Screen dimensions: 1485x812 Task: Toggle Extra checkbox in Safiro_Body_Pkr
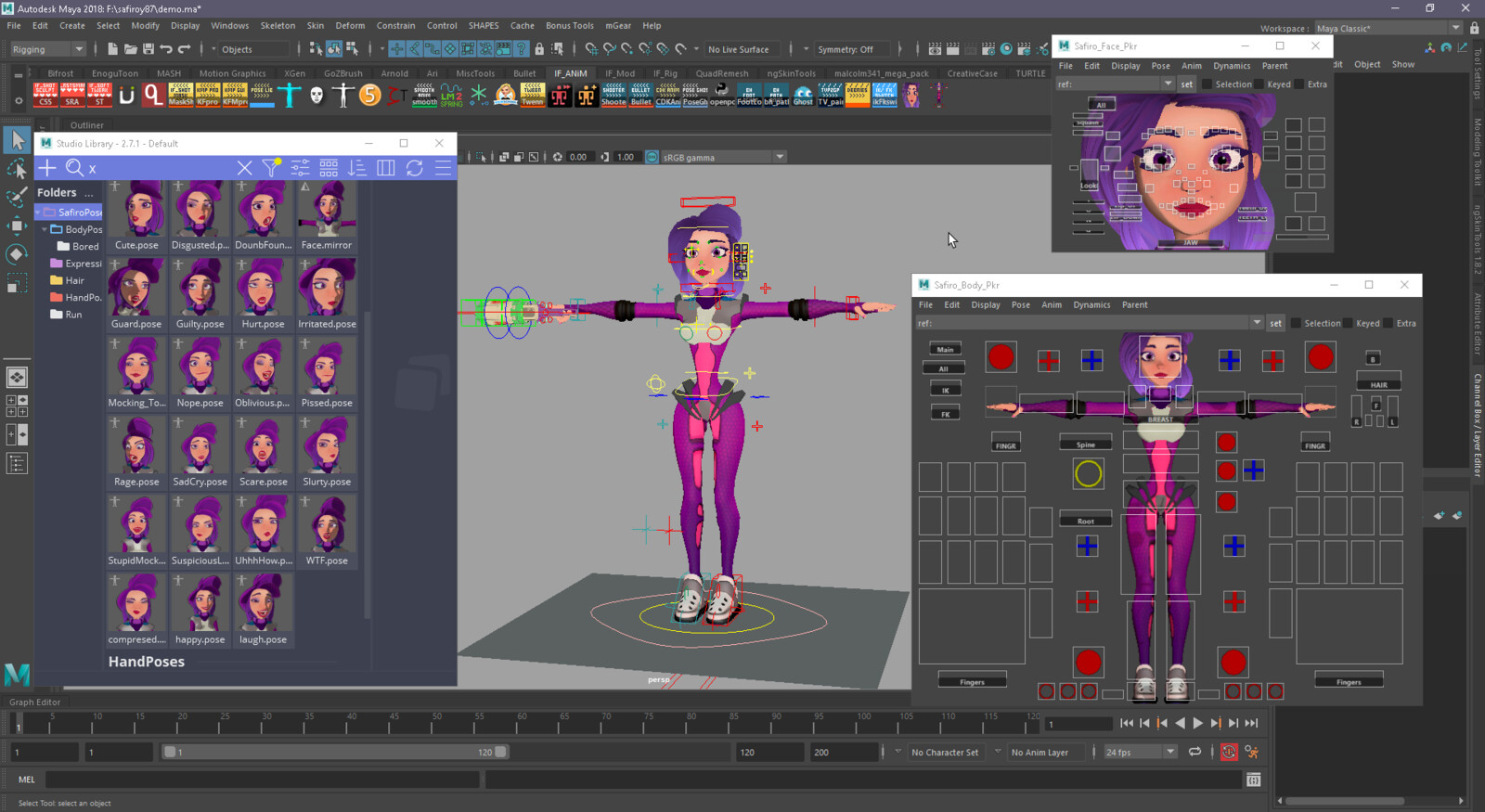tap(1388, 323)
